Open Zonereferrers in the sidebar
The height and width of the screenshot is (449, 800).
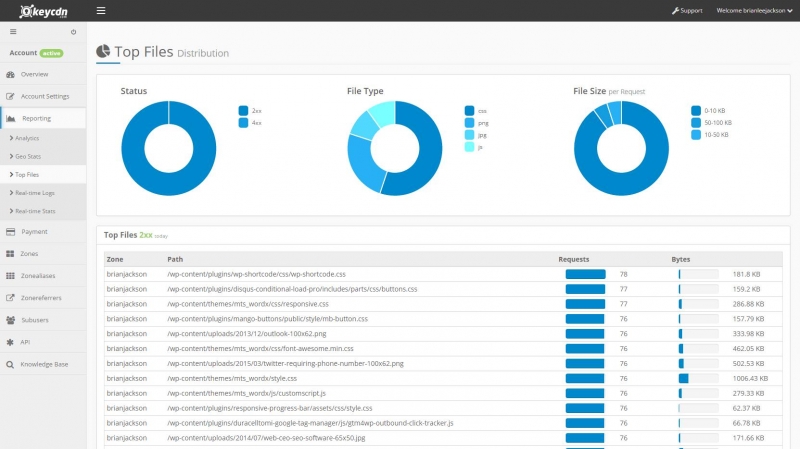[x=42, y=298]
